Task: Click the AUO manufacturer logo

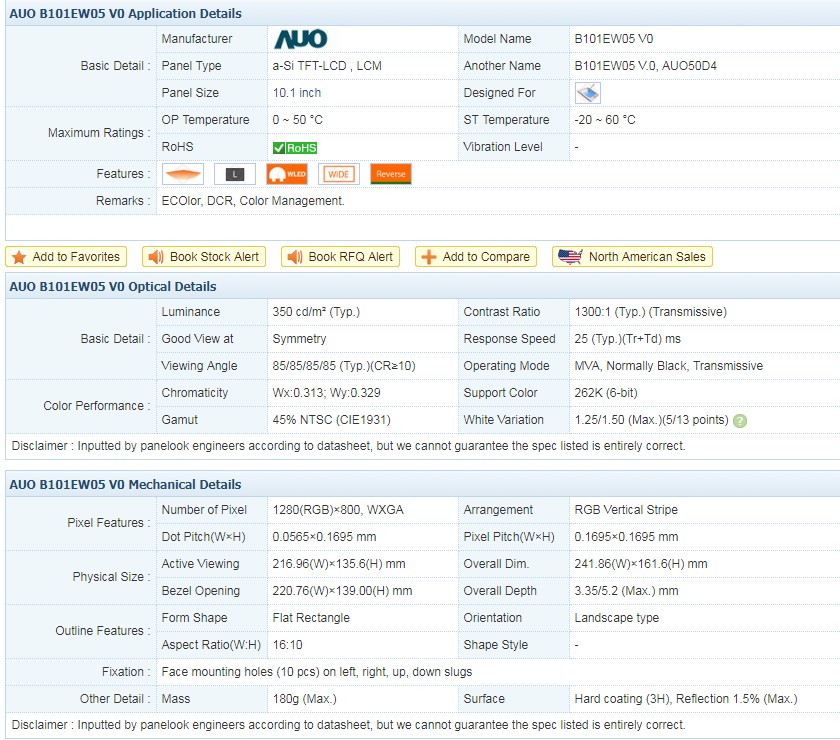Action: (301, 39)
